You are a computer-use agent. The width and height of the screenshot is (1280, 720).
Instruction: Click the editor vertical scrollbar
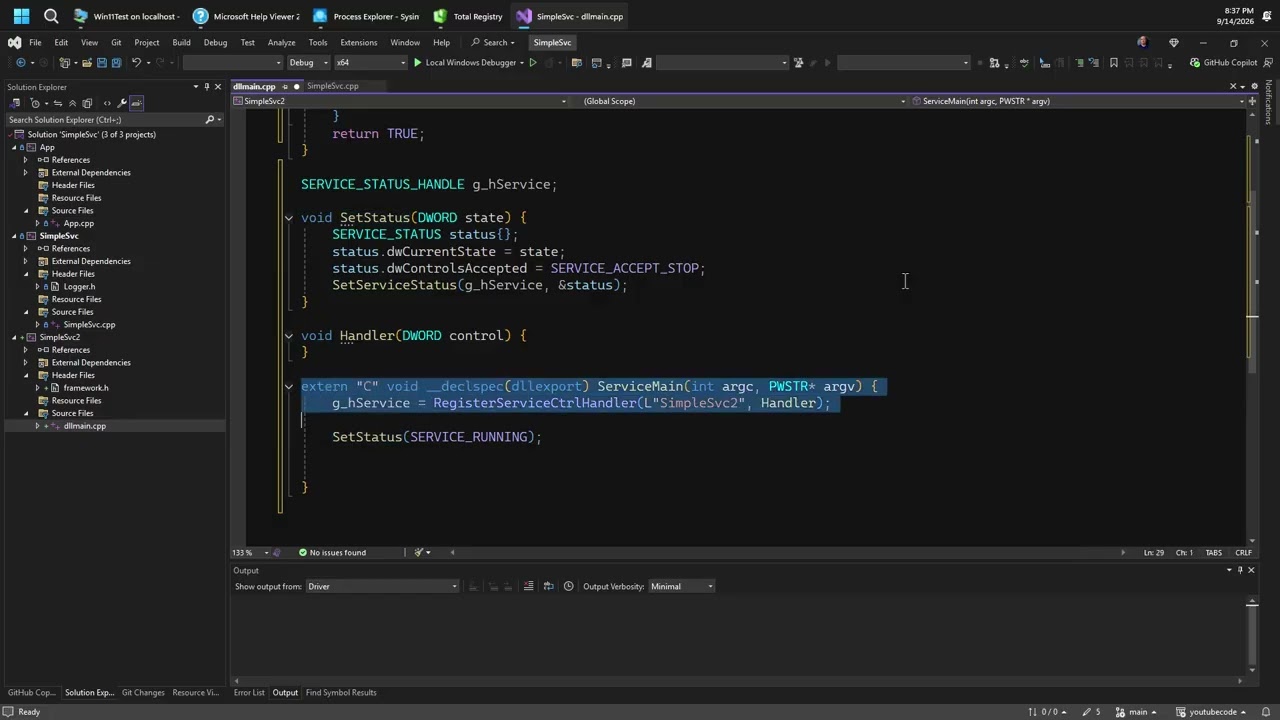pos(1253,325)
